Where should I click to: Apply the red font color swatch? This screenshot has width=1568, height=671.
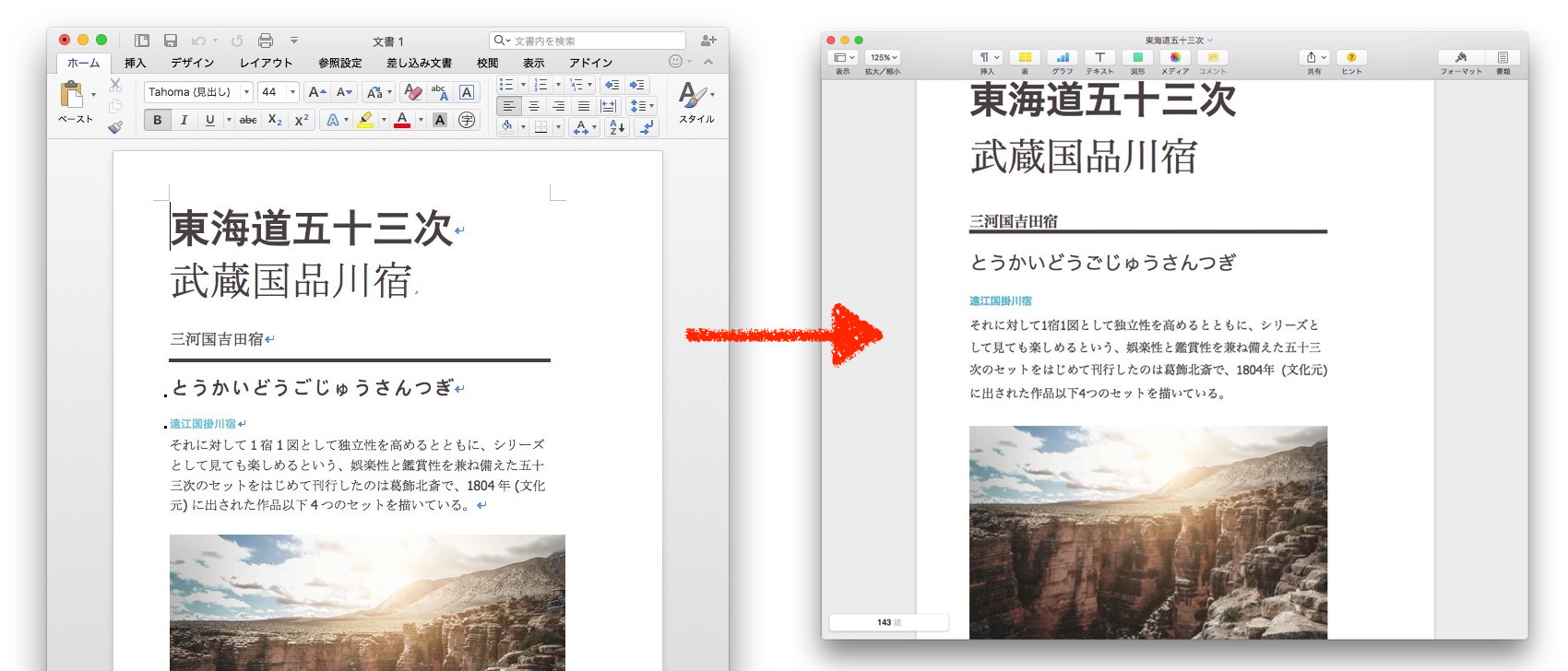[x=402, y=120]
